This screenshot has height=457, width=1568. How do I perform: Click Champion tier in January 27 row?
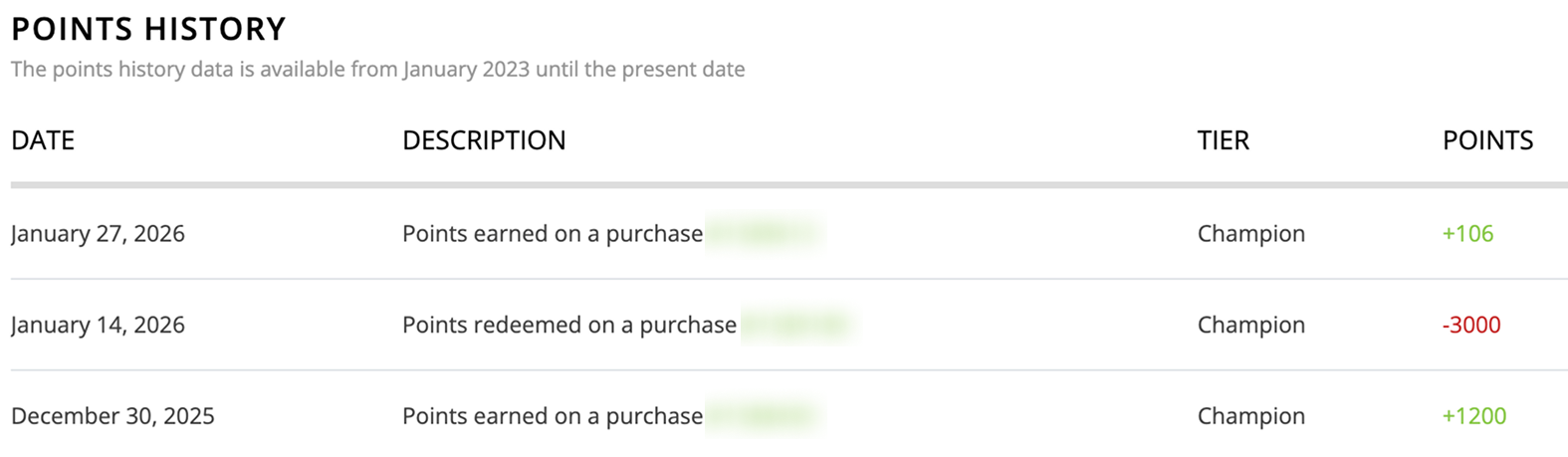1250,234
